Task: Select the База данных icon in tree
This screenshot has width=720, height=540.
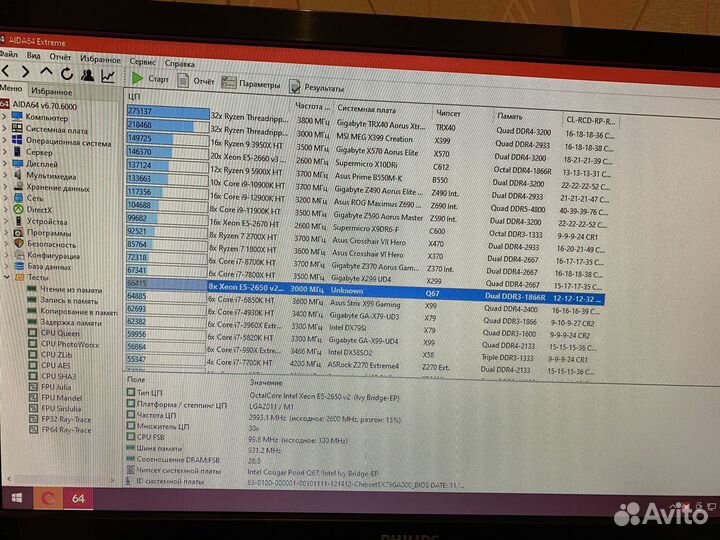Action: click(x=19, y=266)
